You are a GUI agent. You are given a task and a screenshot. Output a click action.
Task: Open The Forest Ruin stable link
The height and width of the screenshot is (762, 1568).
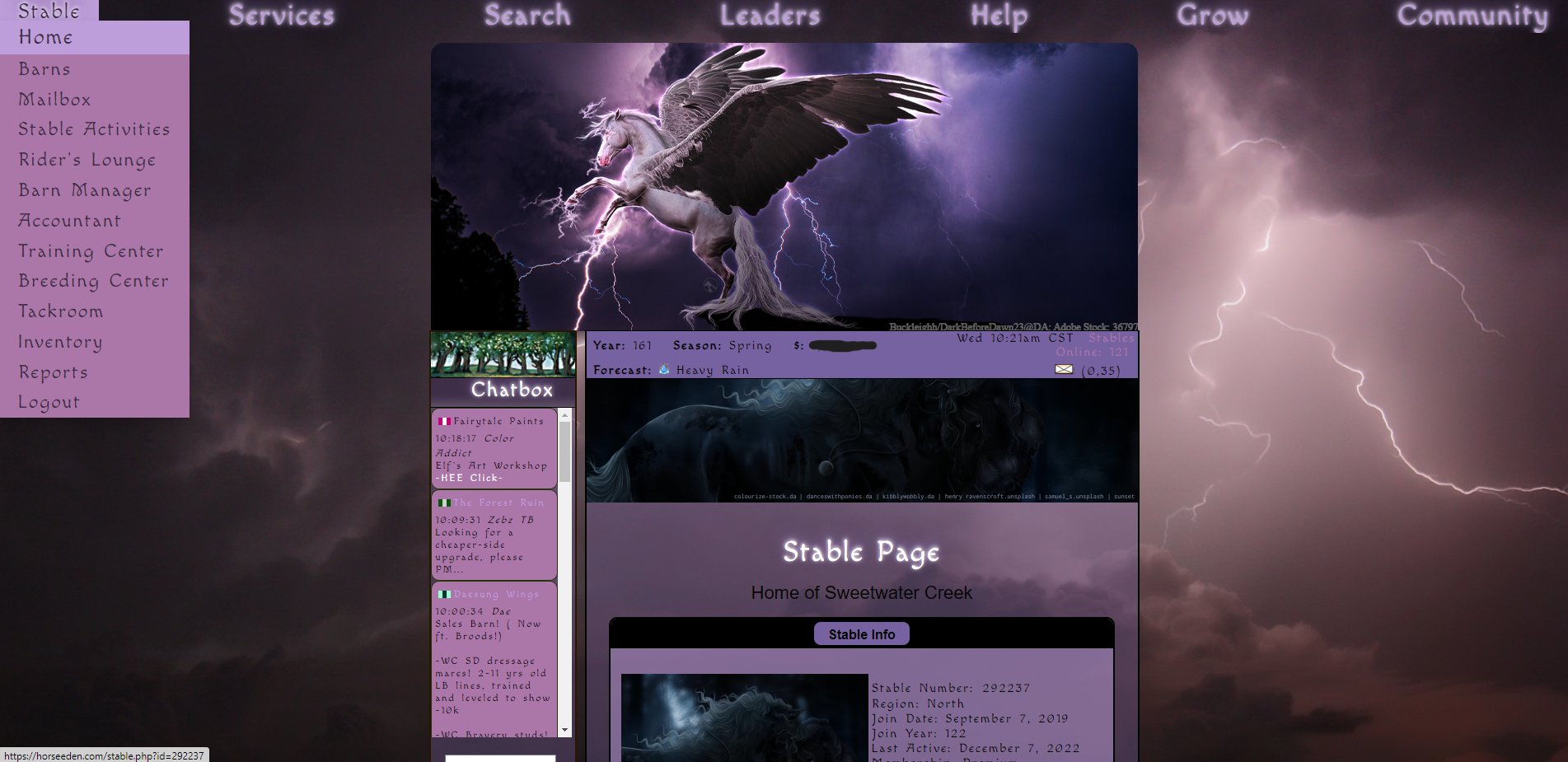point(498,503)
